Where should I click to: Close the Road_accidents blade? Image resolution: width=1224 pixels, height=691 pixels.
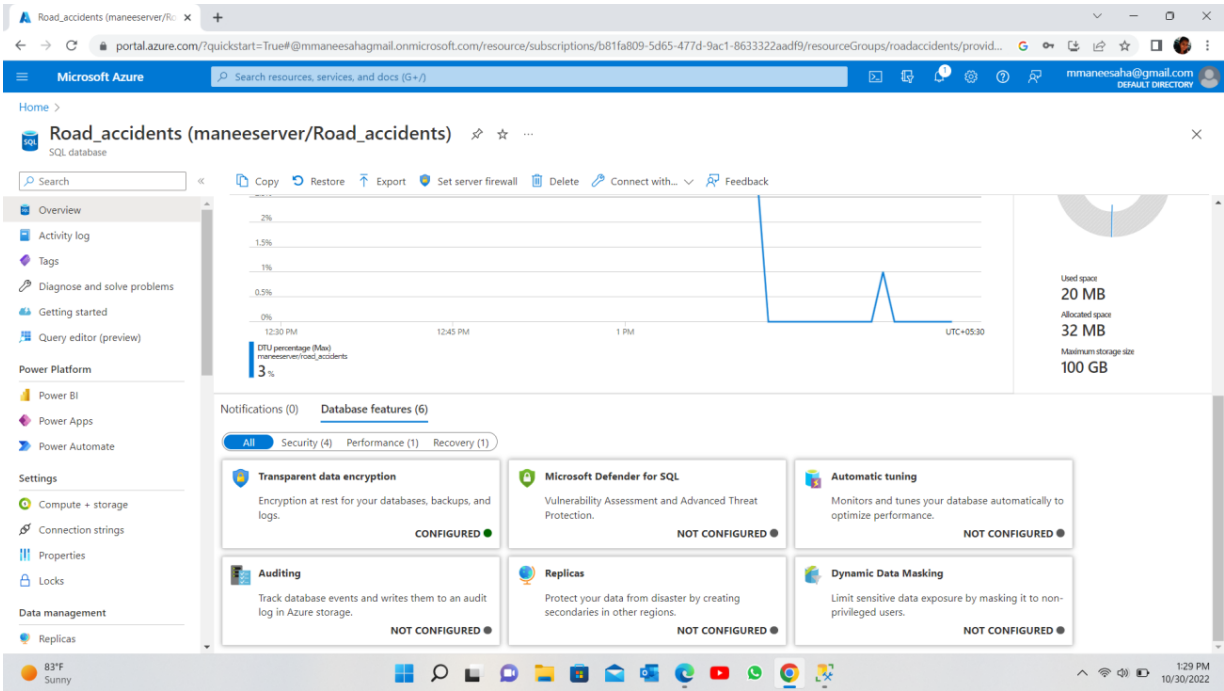pyautogui.click(x=1196, y=134)
